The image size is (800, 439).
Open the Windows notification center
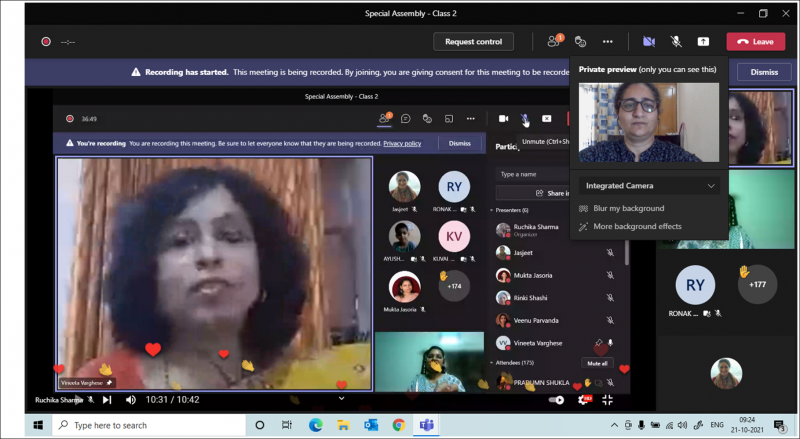780,425
